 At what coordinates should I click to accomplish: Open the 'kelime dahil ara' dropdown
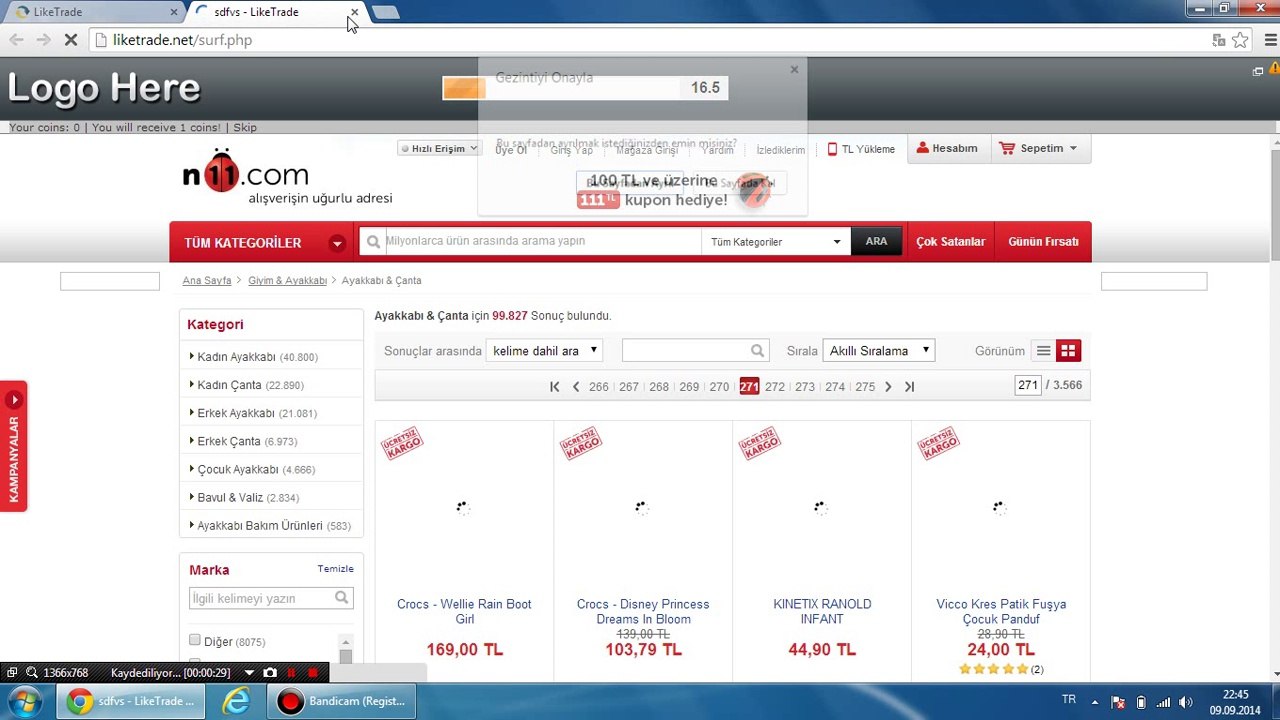545,351
